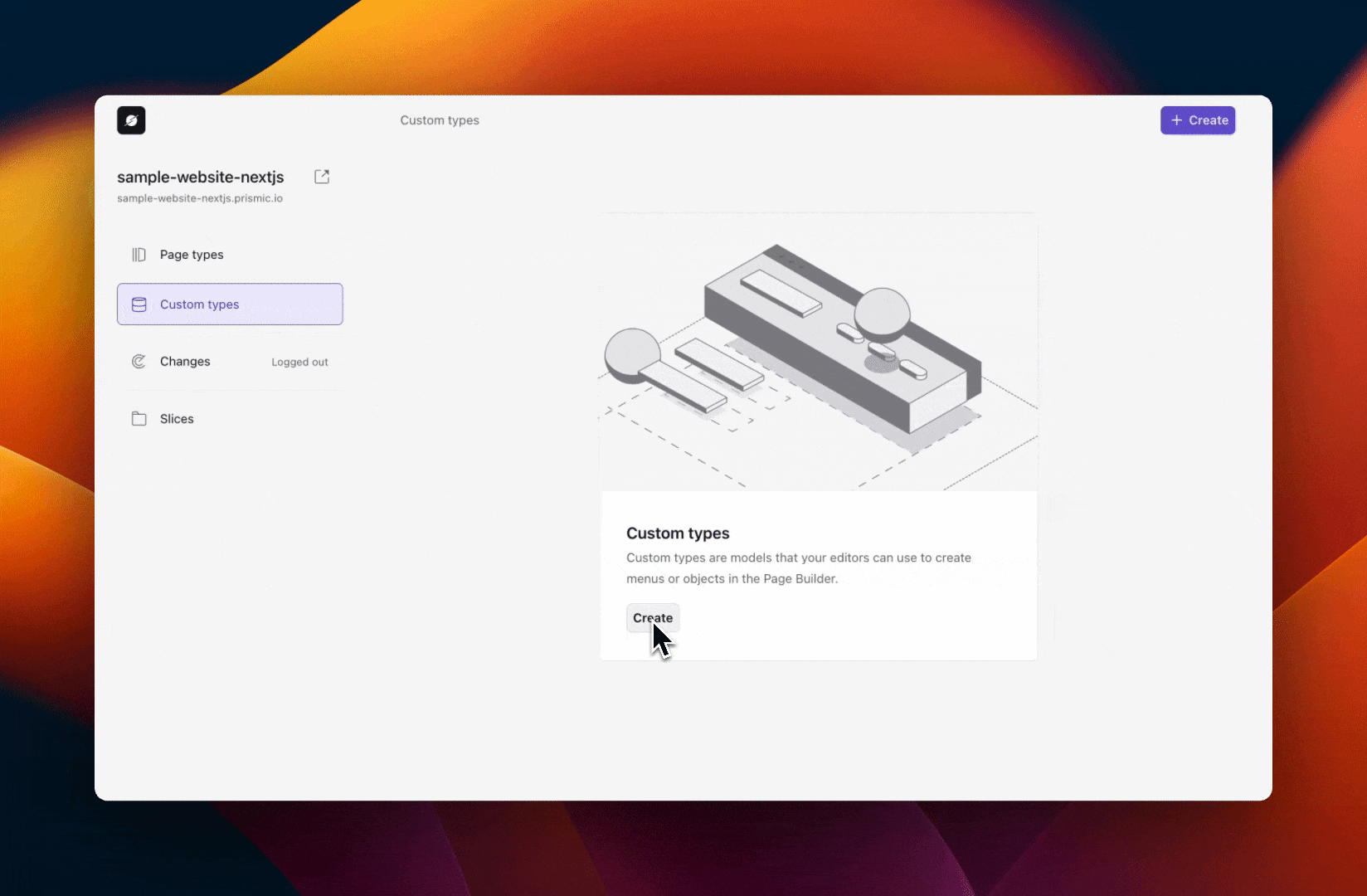
Task: Select the Slices folder icon
Action: [x=139, y=418]
